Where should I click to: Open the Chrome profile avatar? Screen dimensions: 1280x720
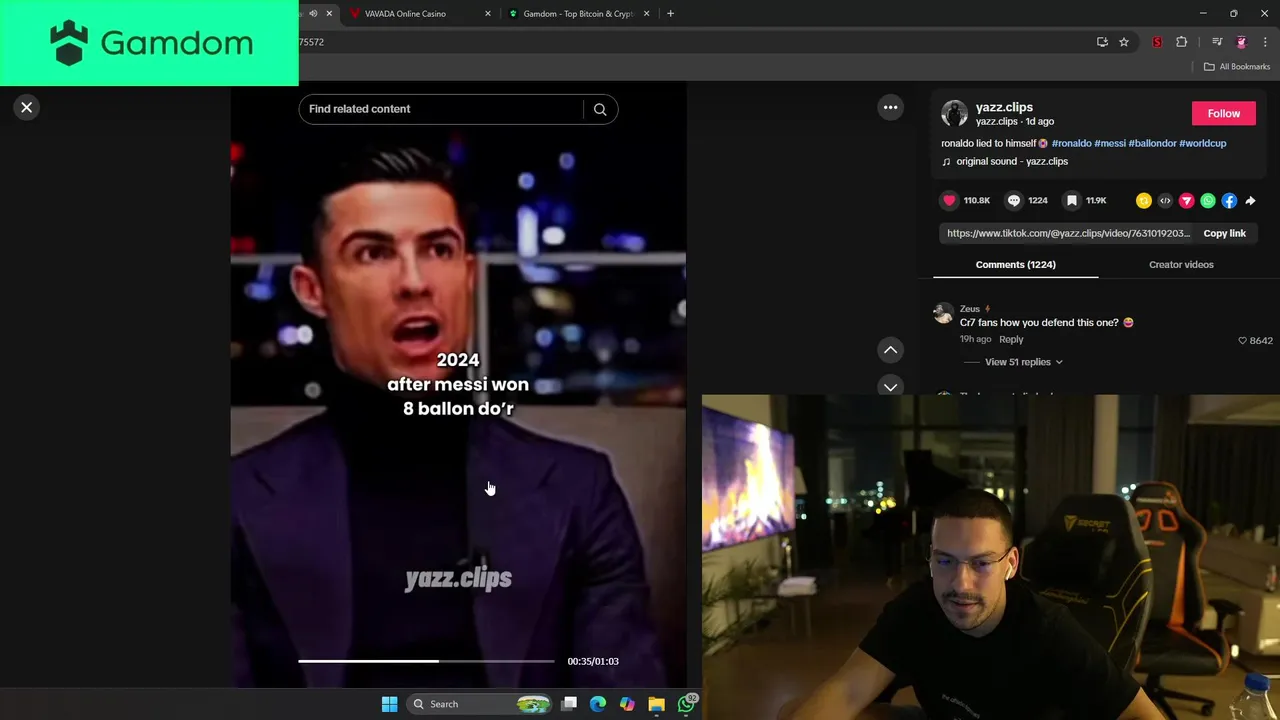coord(1241,42)
